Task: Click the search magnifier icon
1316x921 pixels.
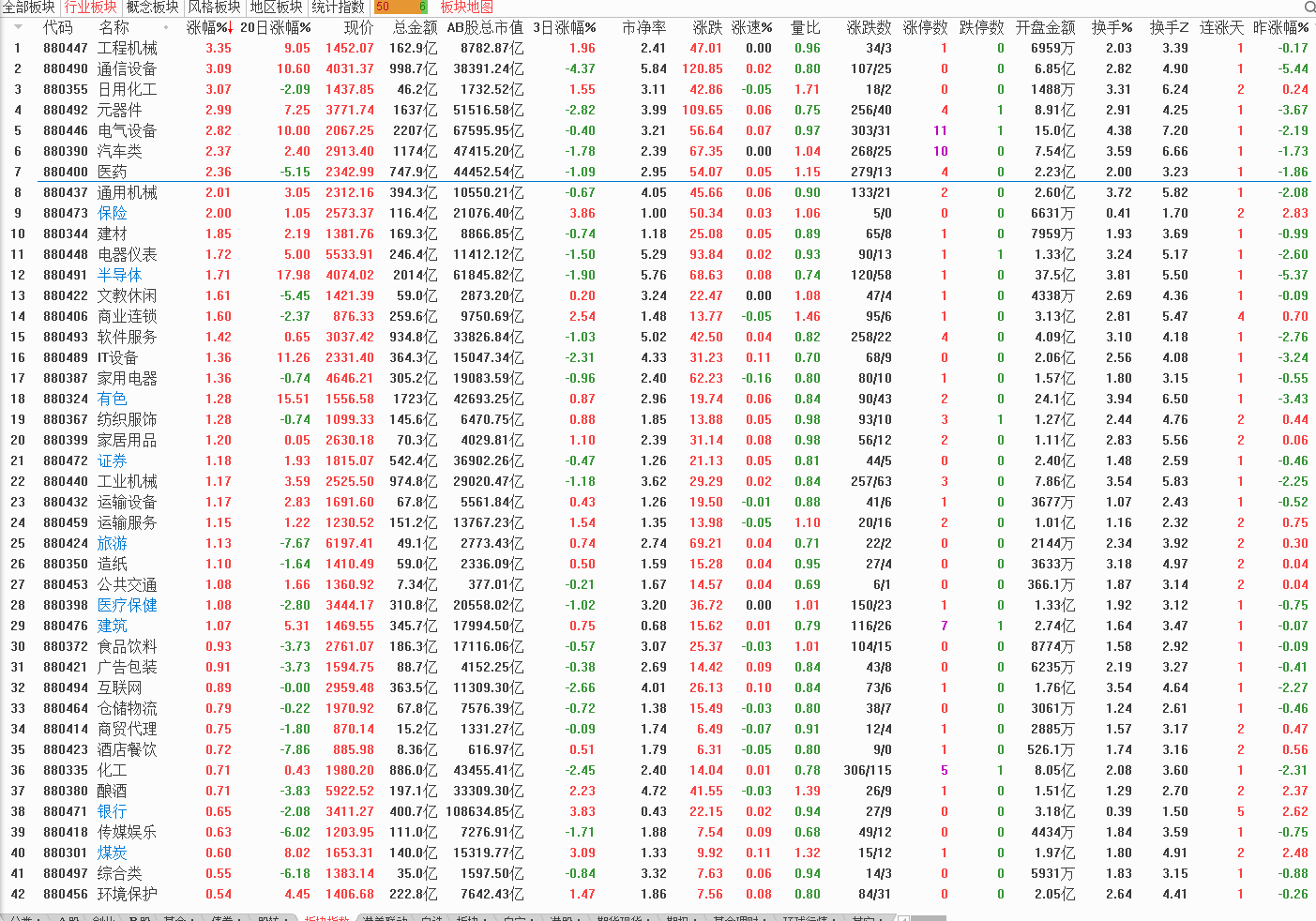Action: [x=1308, y=8]
